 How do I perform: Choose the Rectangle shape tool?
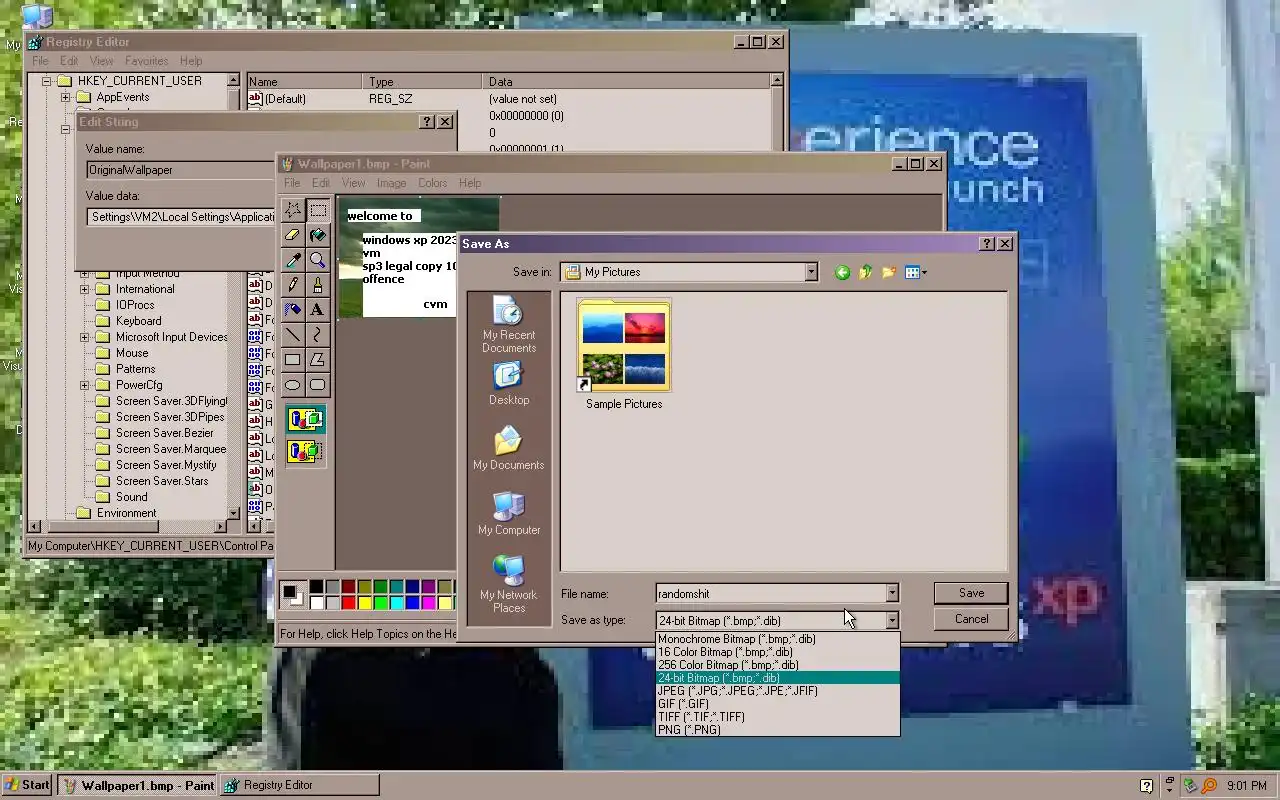coord(292,360)
